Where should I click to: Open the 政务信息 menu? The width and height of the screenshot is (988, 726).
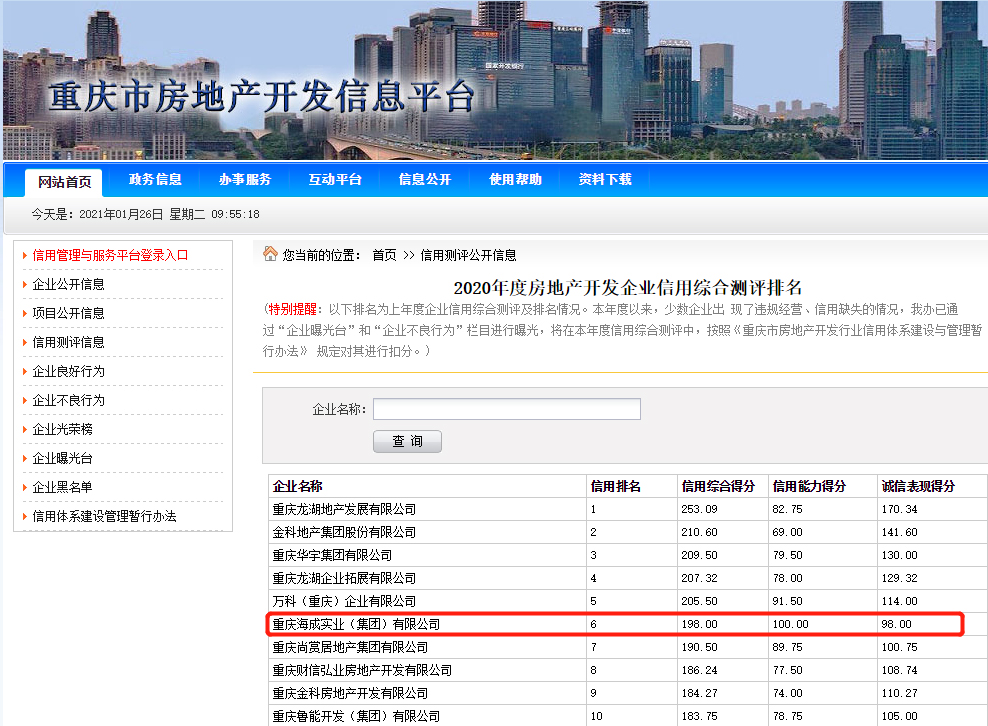(155, 180)
